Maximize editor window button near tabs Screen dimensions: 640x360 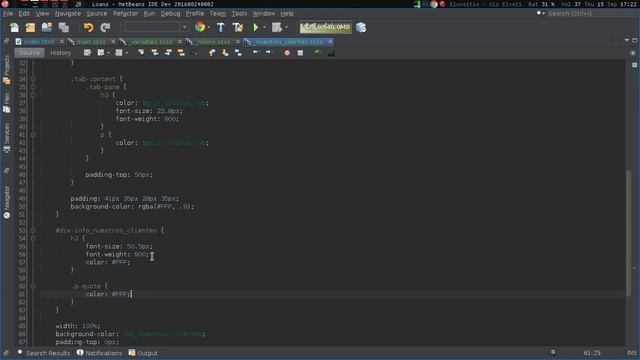(x=635, y=40)
